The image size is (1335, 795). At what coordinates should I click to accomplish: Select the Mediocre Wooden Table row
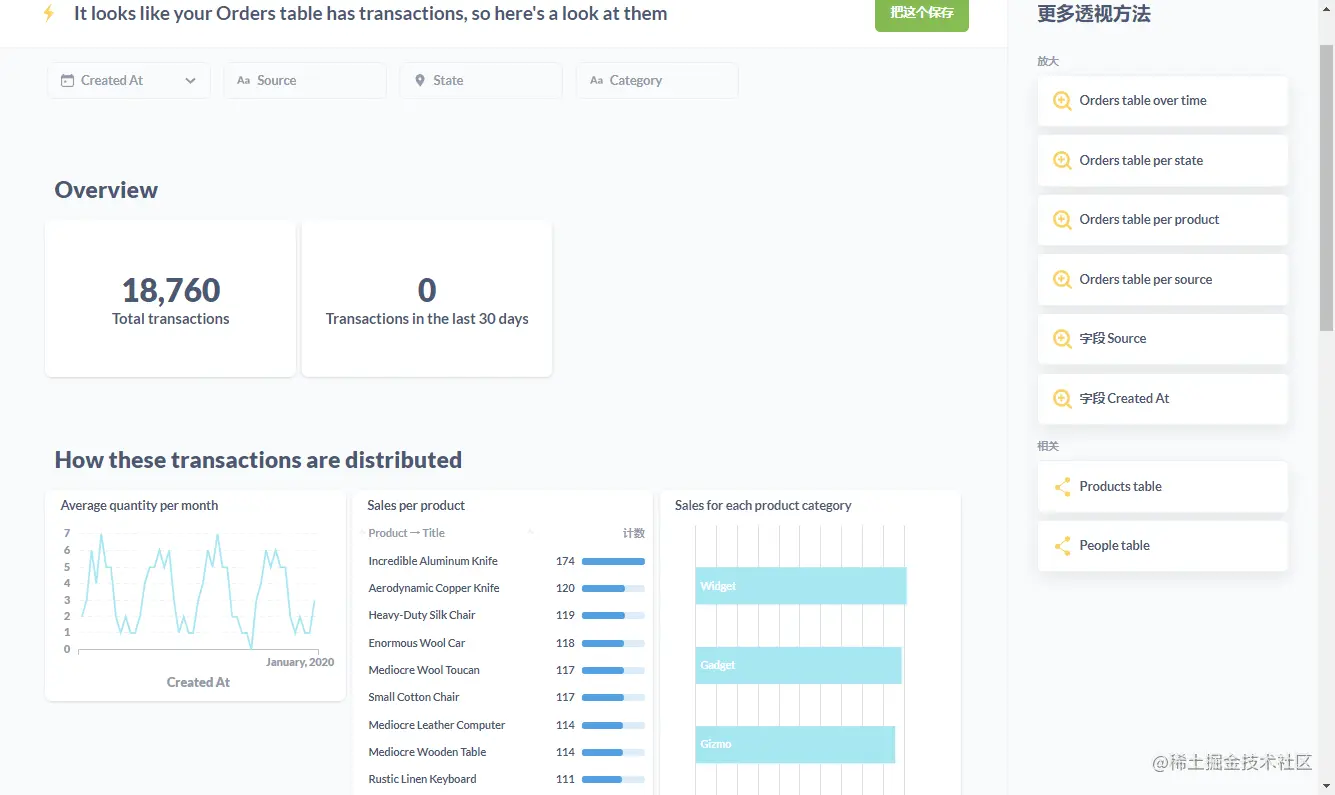click(x=506, y=752)
